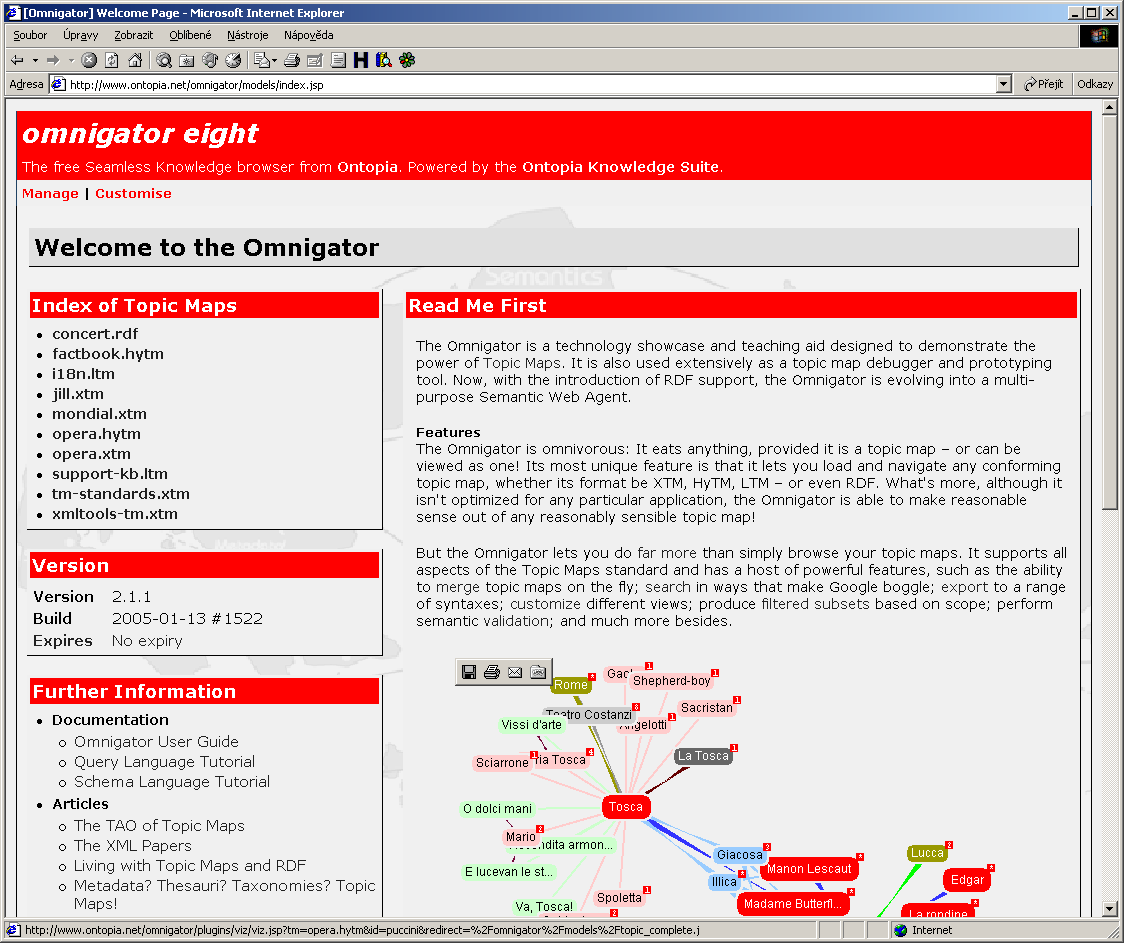Open the opera.hytm topic map
This screenshot has height=943, width=1124.
click(96, 434)
